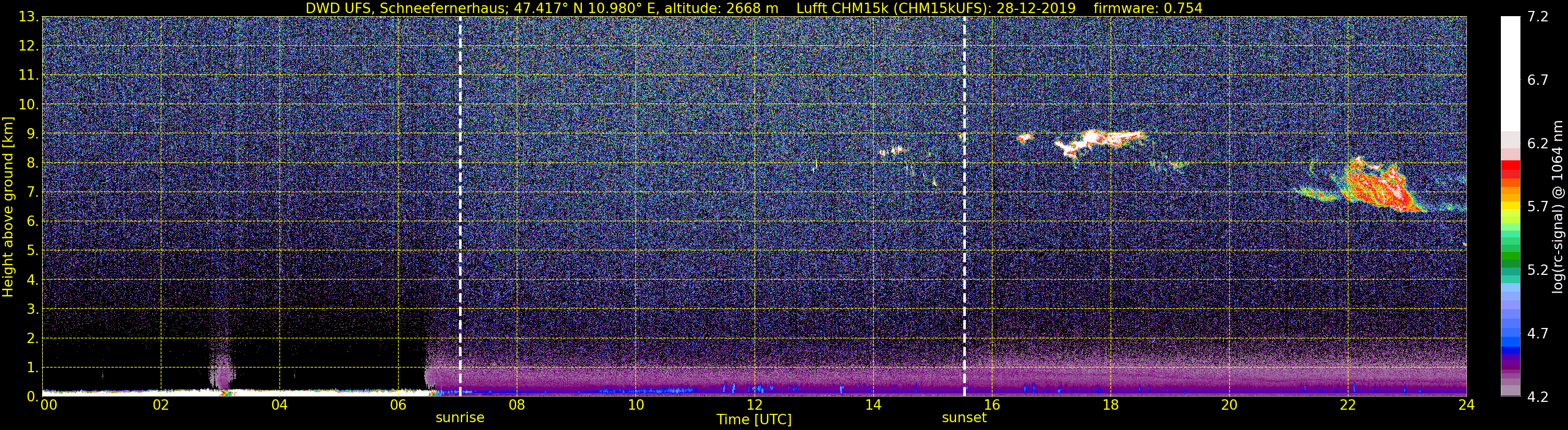Click the 'sunrise' label below the axis
This screenshot has width=1568, height=430.
460,418
